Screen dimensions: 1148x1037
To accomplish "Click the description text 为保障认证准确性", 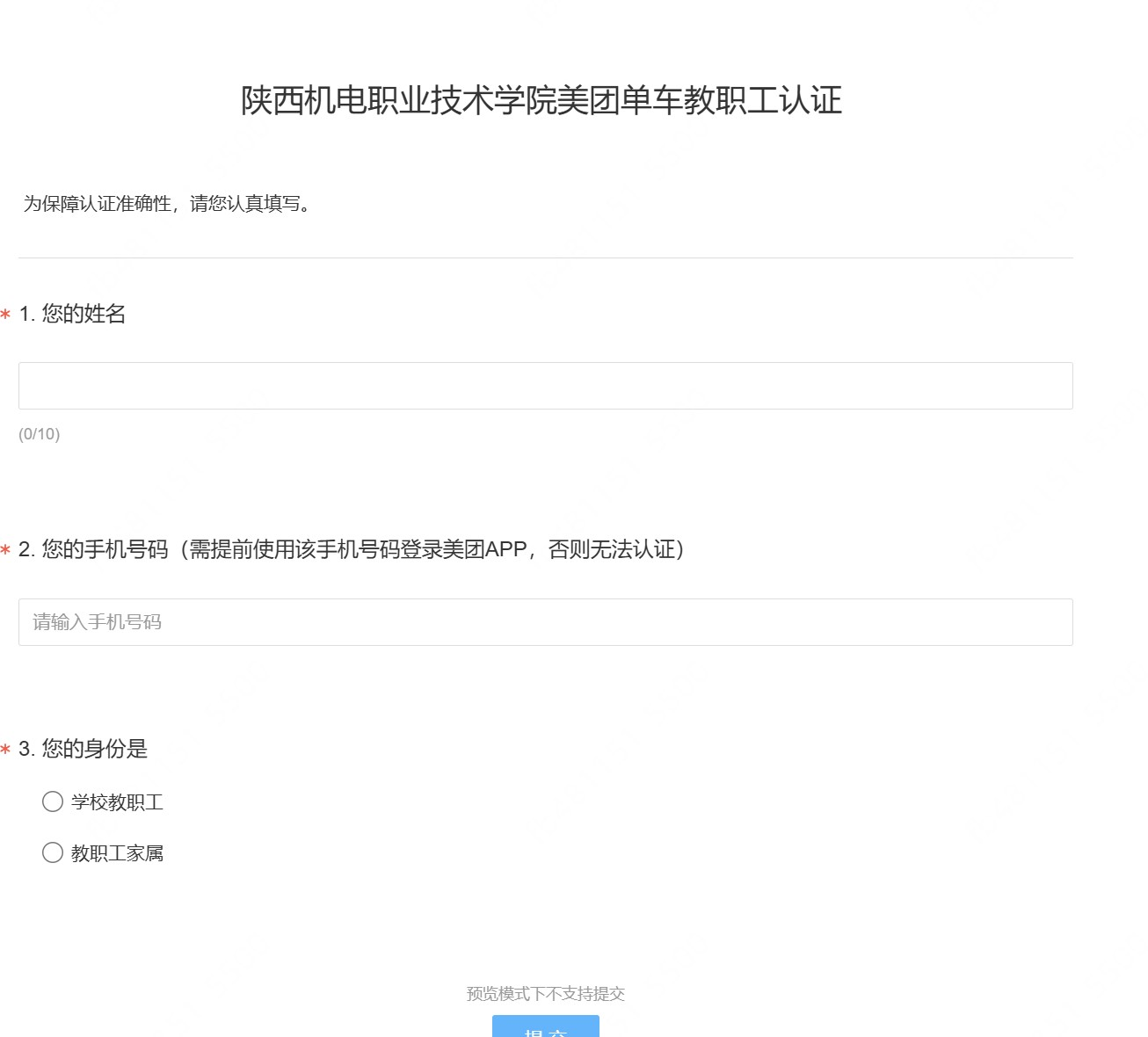I will point(97,204).
